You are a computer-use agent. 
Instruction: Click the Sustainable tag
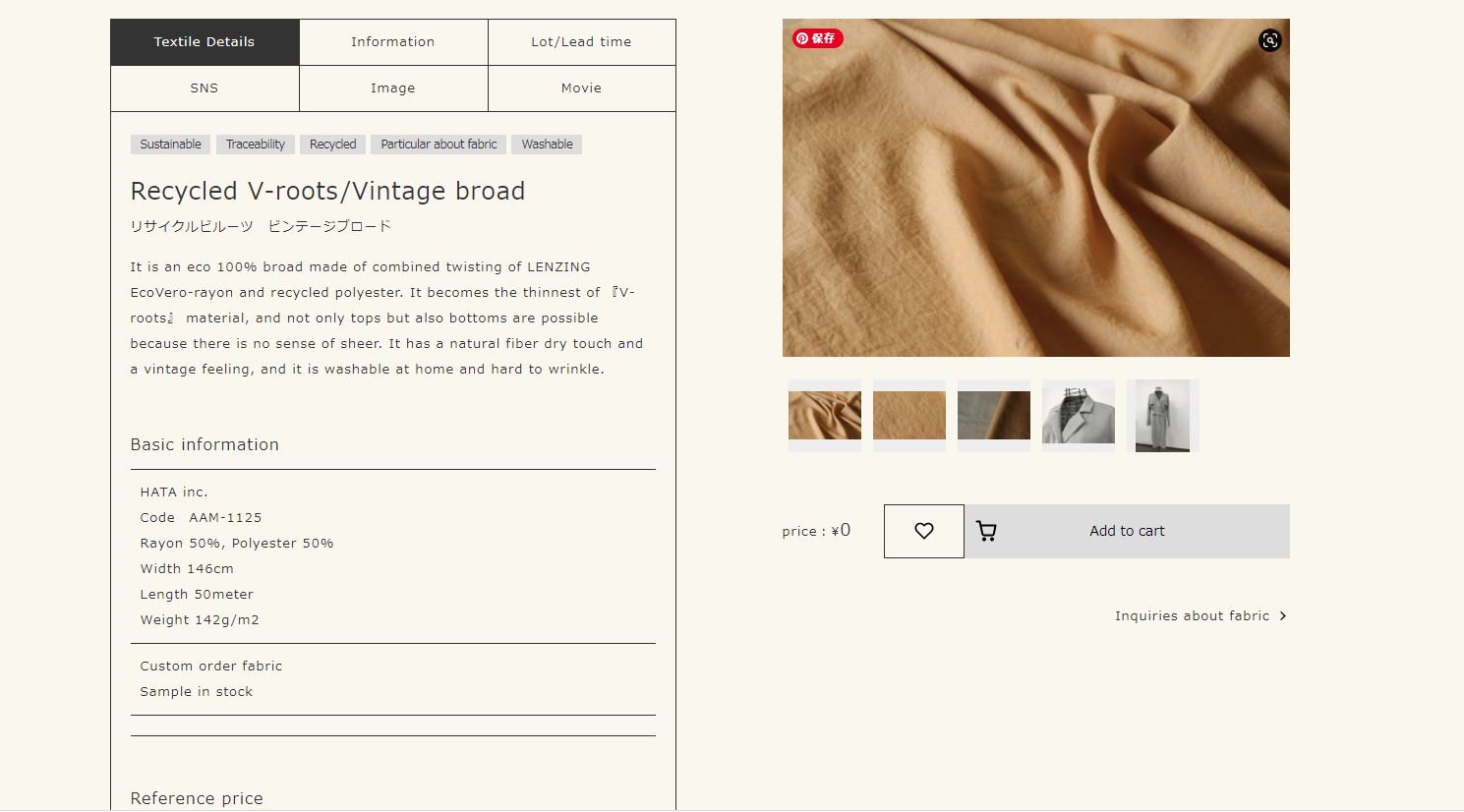pyautogui.click(x=170, y=145)
